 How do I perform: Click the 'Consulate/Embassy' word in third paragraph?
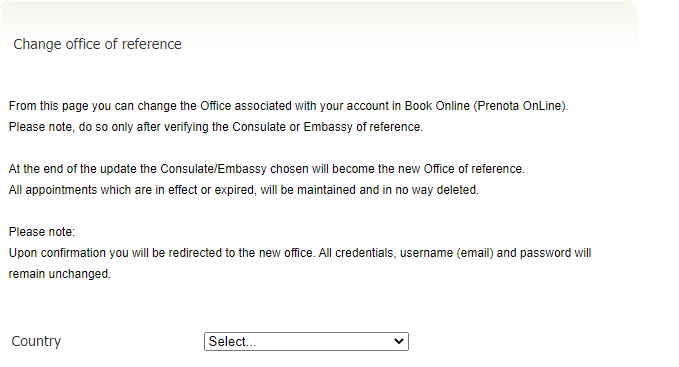click(x=213, y=169)
